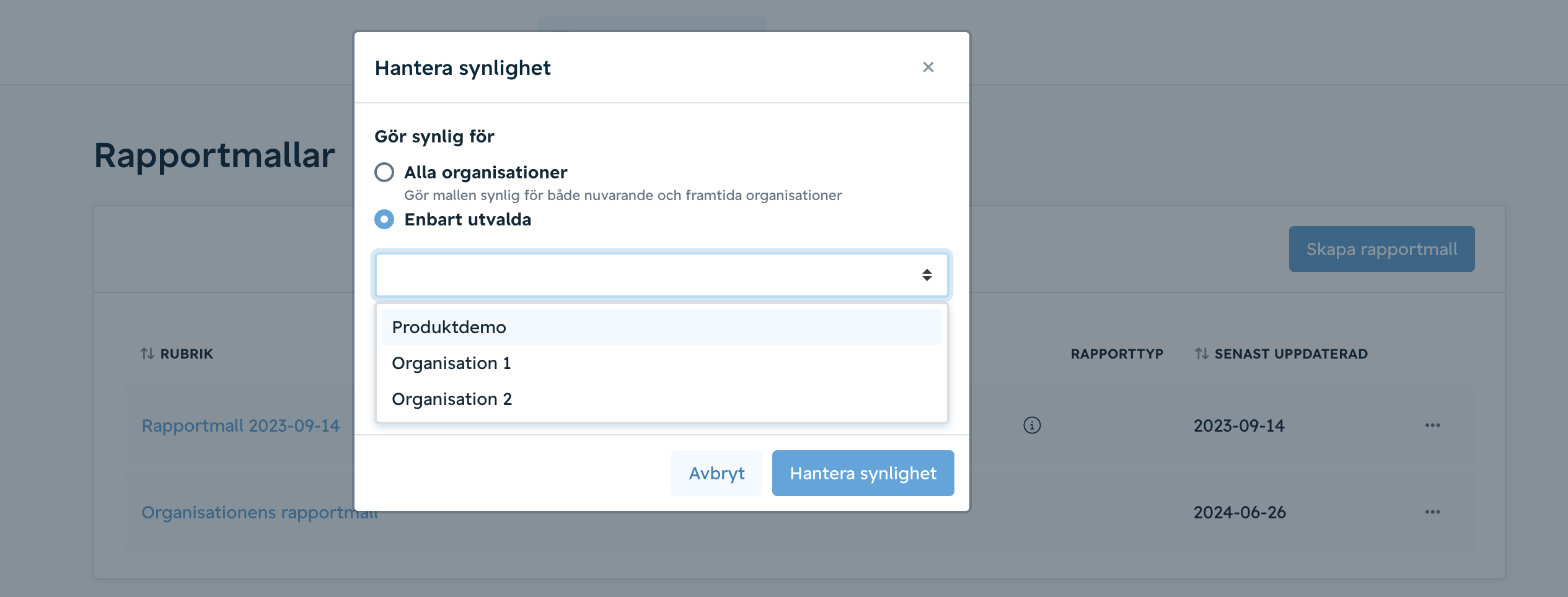1568x597 pixels.
Task: Click the info icon in Rapportmall 2023-09-14 row
Action: pos(1032,425)
